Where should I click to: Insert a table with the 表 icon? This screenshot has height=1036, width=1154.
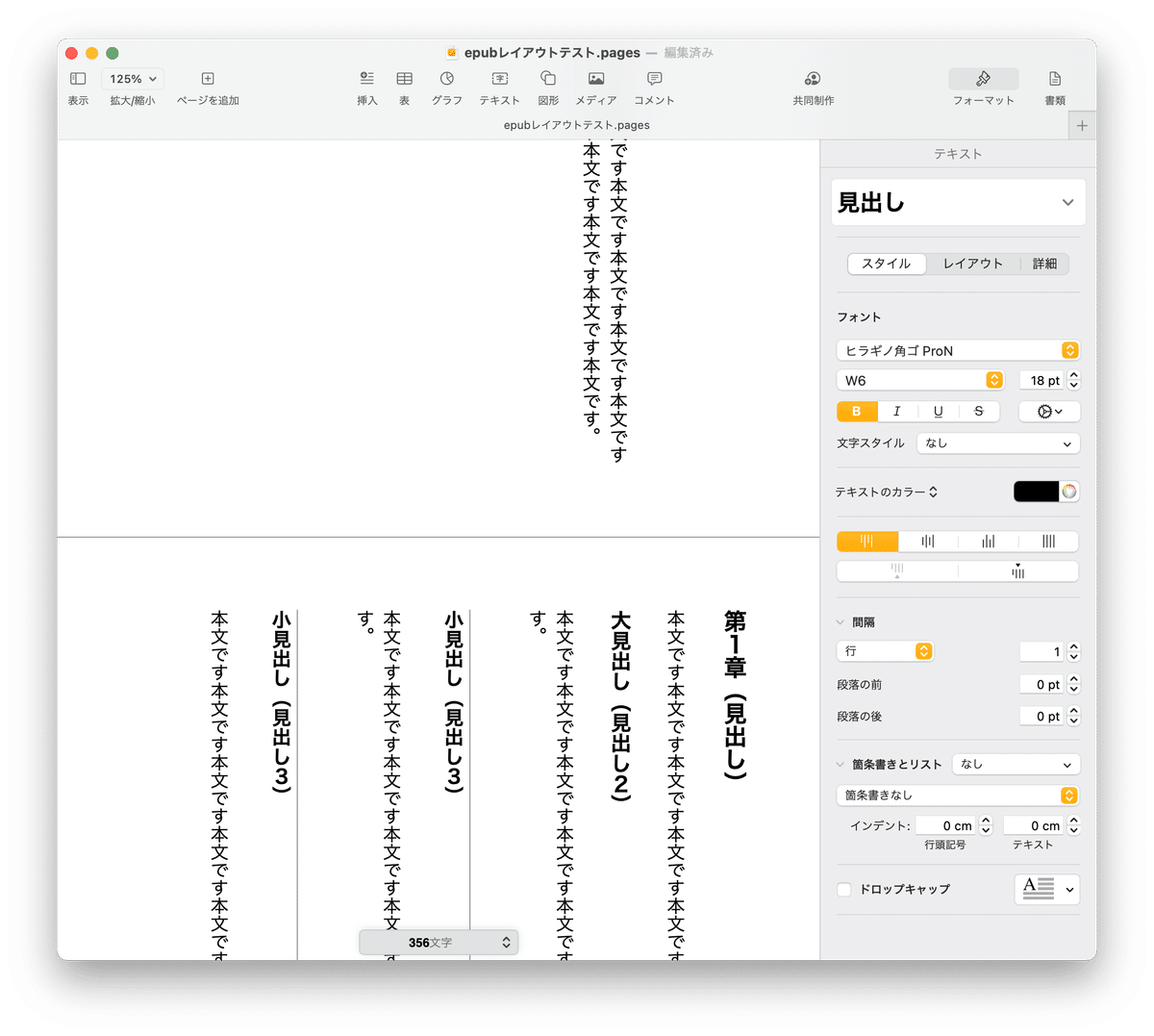[x=405, y=88]
